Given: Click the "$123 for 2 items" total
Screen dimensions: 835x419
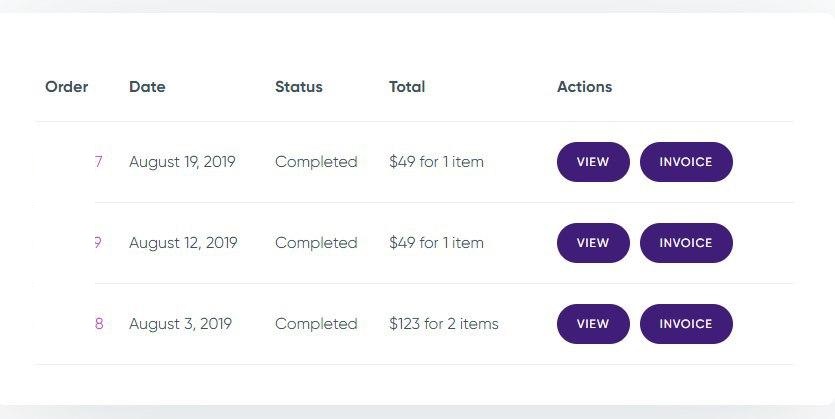Looking at the screenshot, I should (443, 324).
